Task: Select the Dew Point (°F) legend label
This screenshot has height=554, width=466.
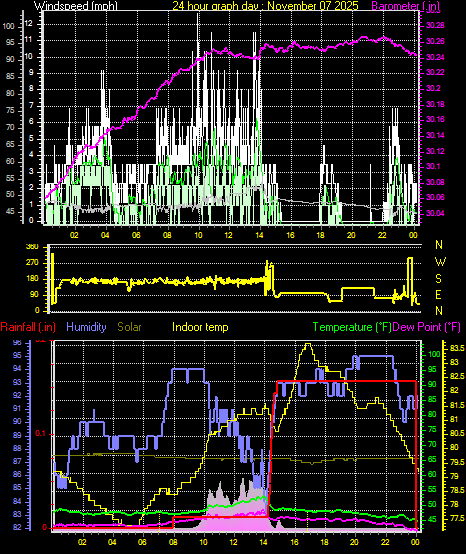Action: click(x=426, y=327)
